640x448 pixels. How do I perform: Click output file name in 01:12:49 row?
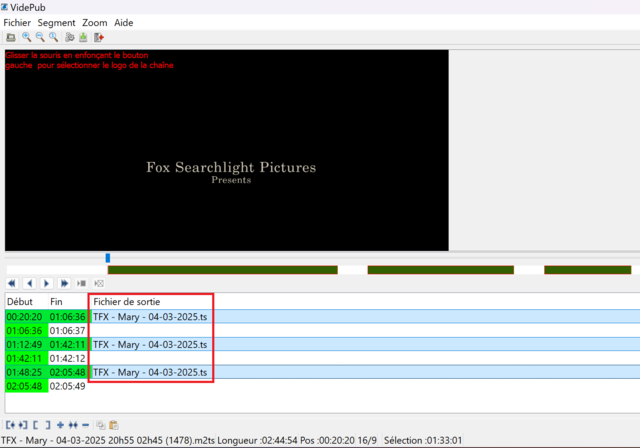click(x=150, y=345)
